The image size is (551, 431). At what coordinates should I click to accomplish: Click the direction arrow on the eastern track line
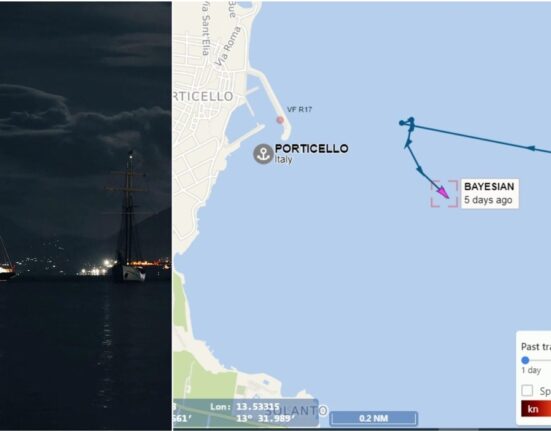(x=531, y=148)
